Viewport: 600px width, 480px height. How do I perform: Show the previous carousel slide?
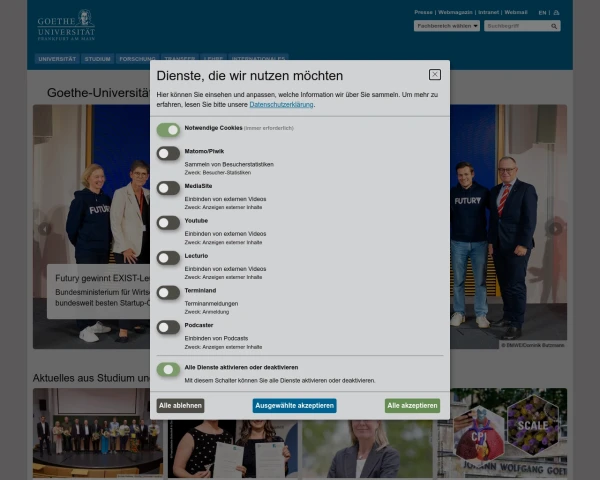[45, 229]
